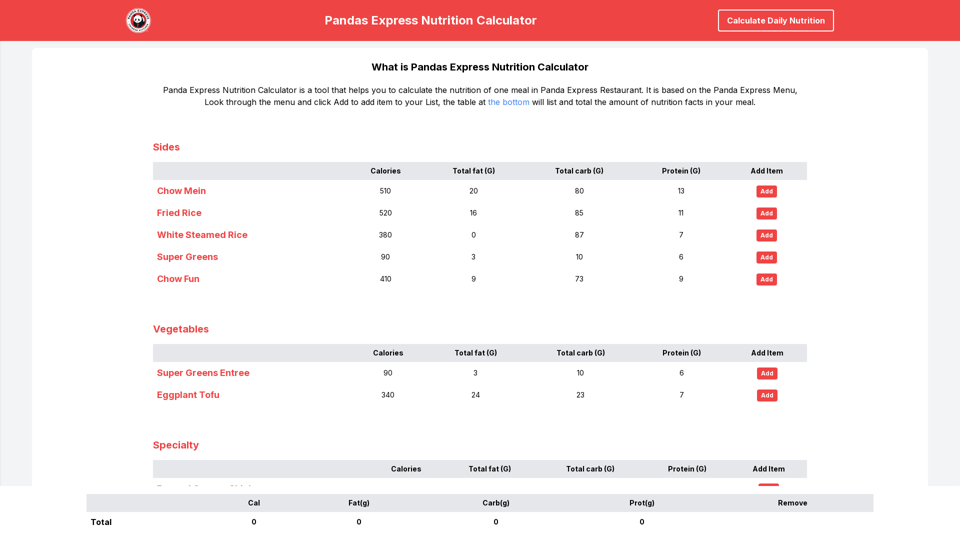Click White Steamed Rice calories value 380
This screenshot has height=540, width=960.
click(385, 235)
